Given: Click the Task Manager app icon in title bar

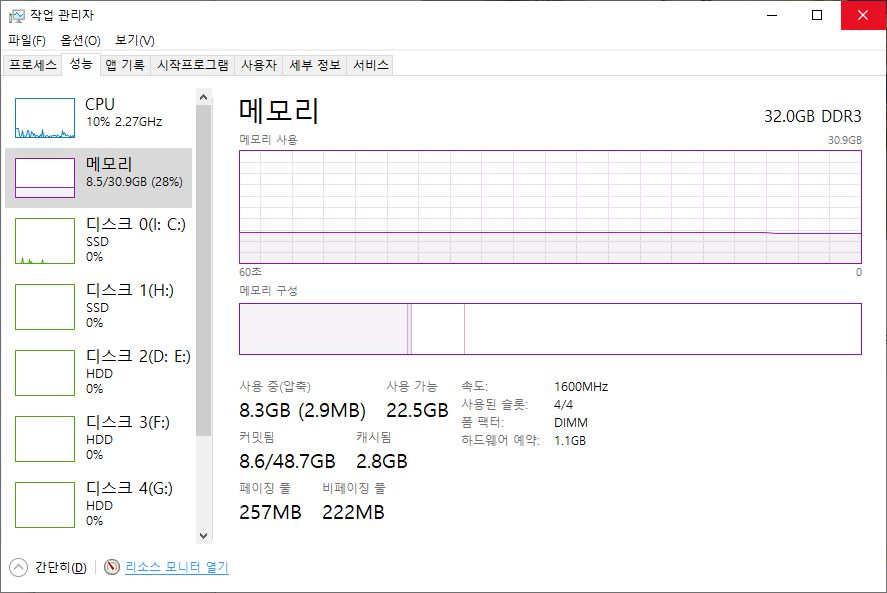Looking at the screenshot, I should 17,15.
